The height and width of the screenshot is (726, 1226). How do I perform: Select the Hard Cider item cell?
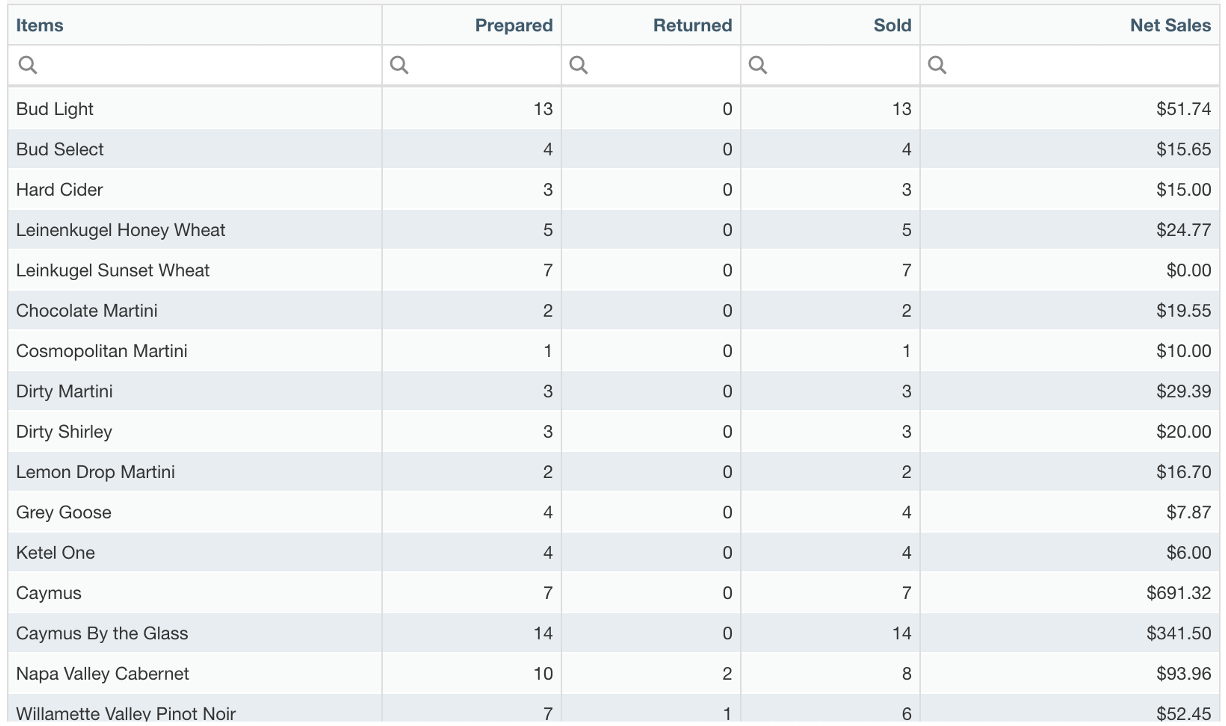[x=60, y=190]
